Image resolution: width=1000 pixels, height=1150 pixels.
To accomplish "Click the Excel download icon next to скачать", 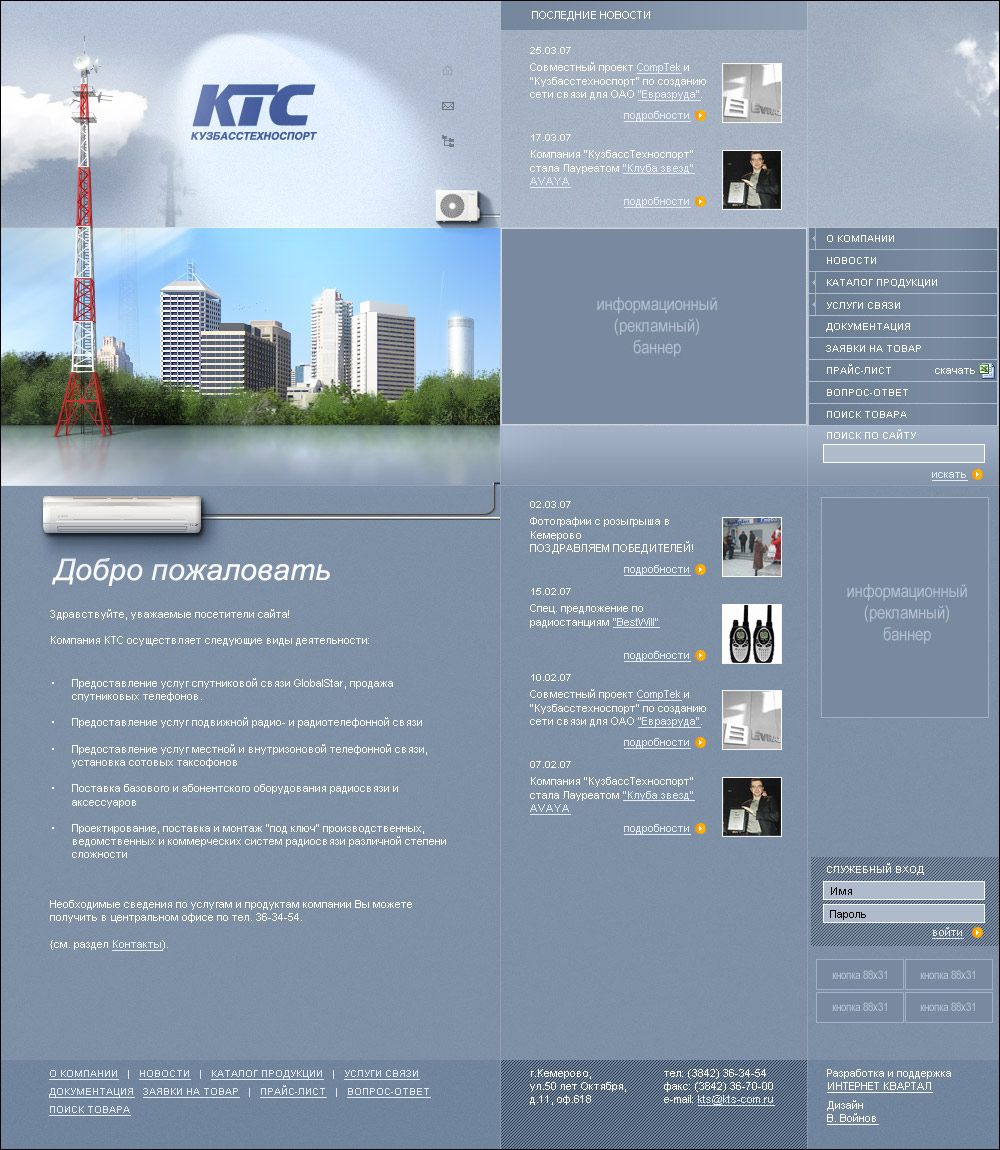I will [986, 369].
